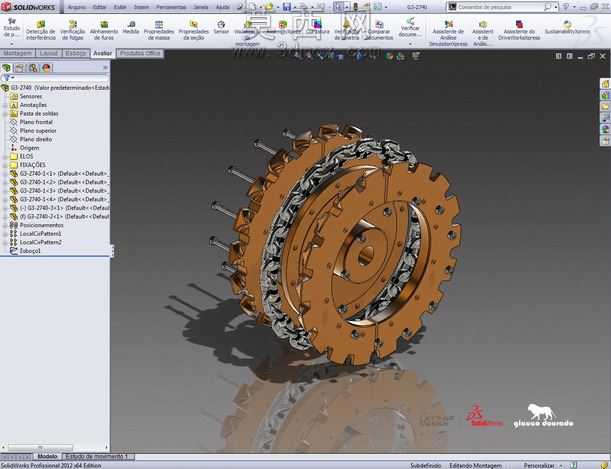The height and width of the screenshot is (469, 611).
Task: Expand the Estudo de projeto dropdown arrow
Action: [x=12, y=44]
